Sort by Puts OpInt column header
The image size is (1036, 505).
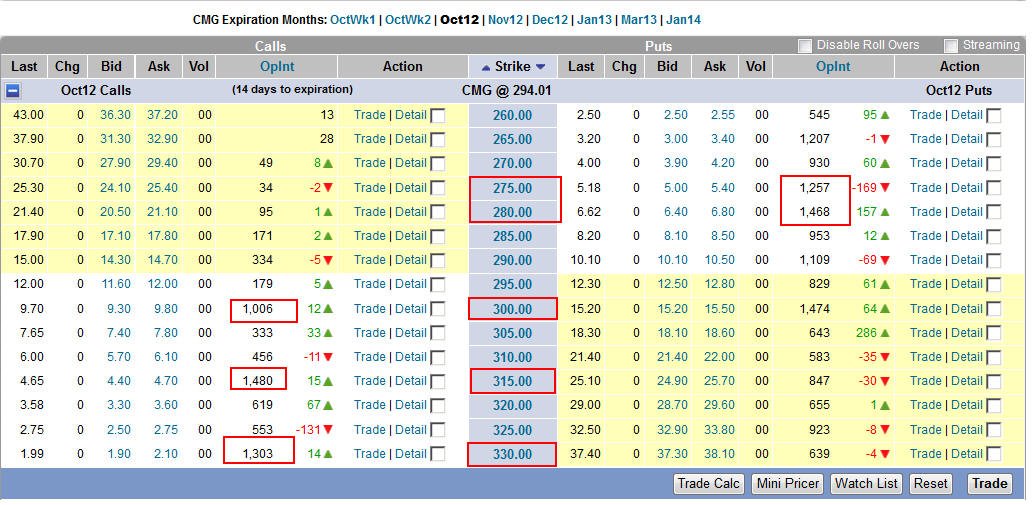833,67
